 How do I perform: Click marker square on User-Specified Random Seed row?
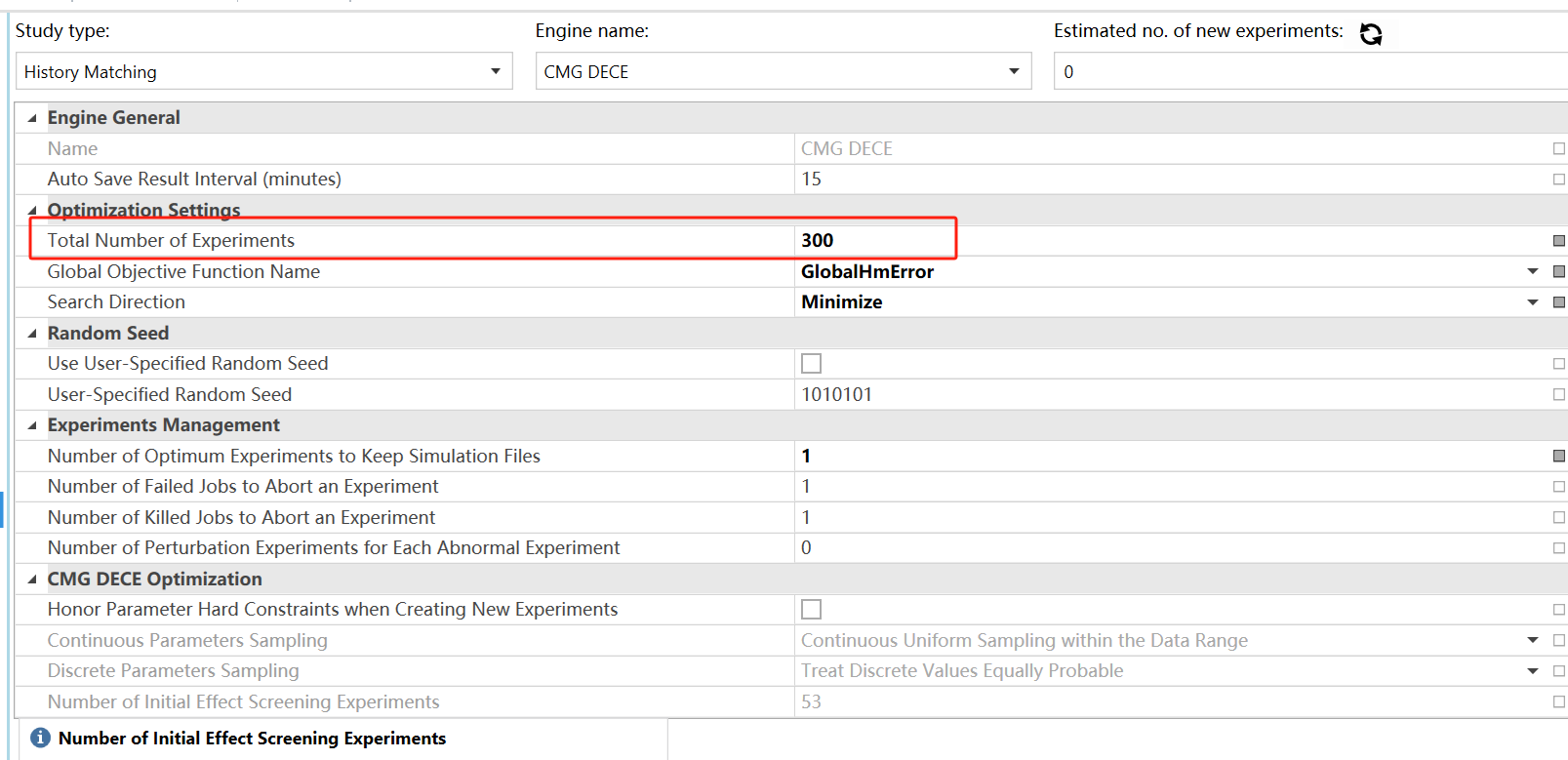(x=1558, y=395)
